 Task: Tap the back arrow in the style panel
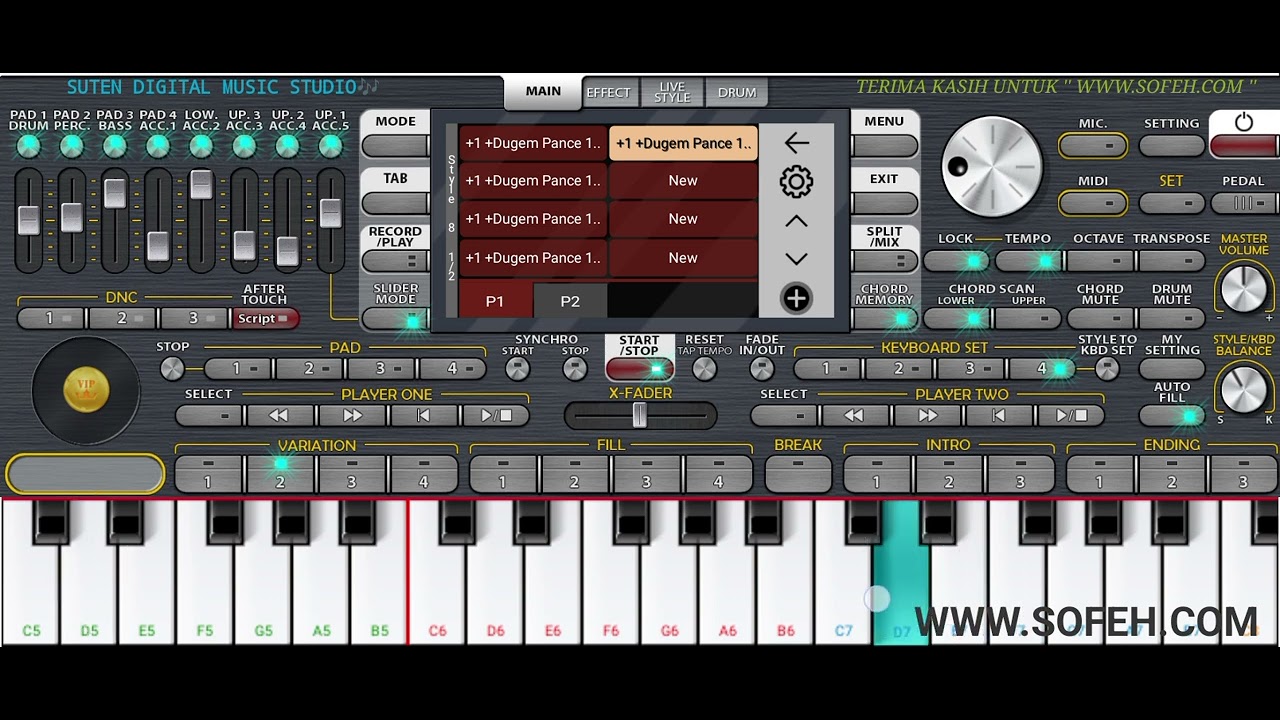[x=796, y=143]
